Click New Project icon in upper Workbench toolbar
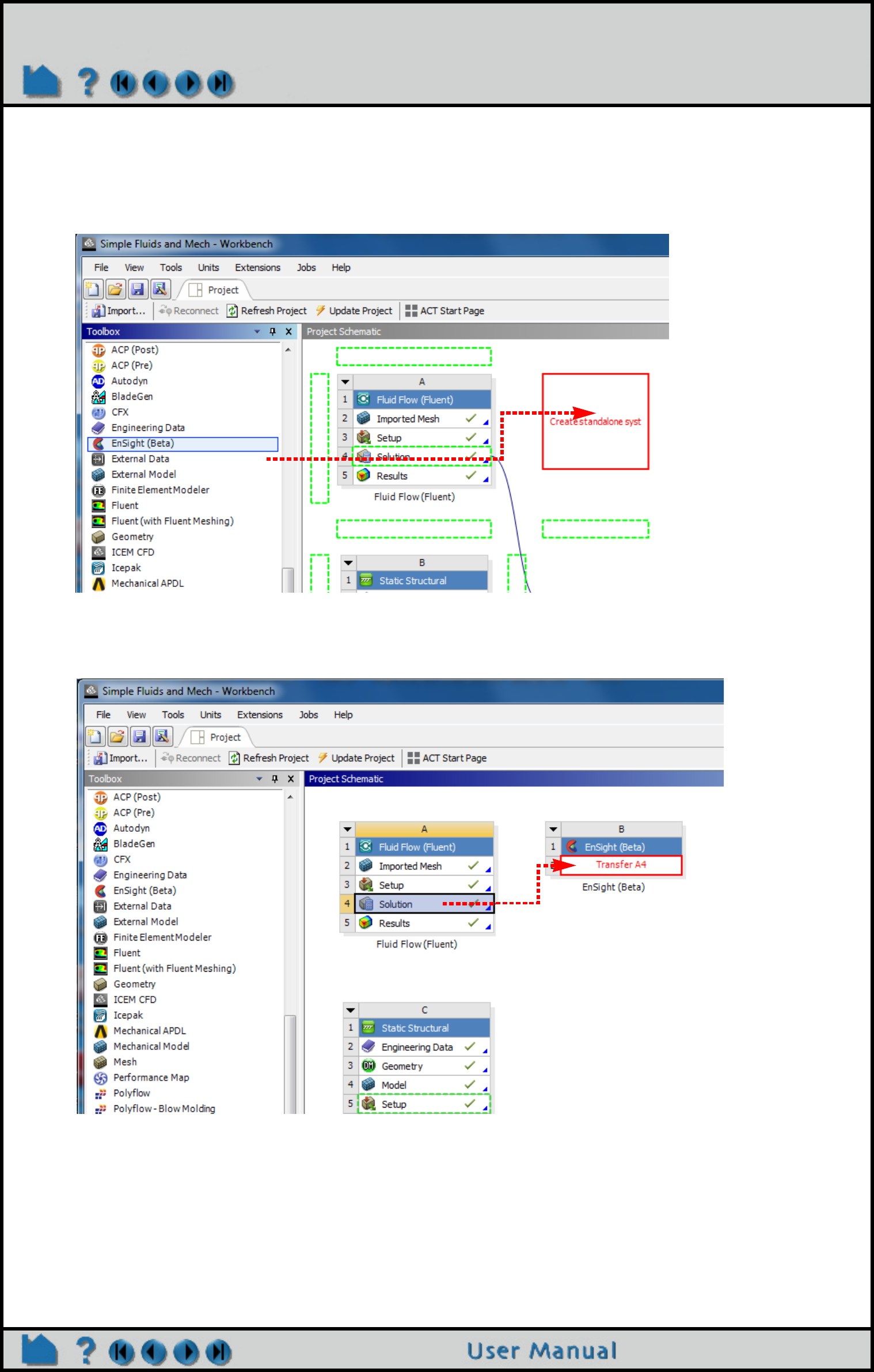This screenshot has height=1372, width=874. click(93, 289)
